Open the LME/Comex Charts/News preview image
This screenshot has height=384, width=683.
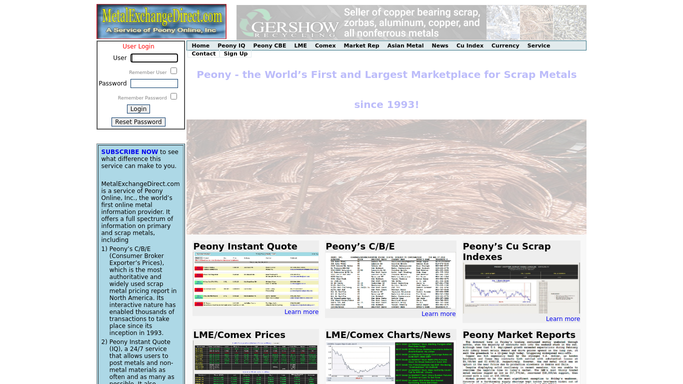tap(391, 363)
